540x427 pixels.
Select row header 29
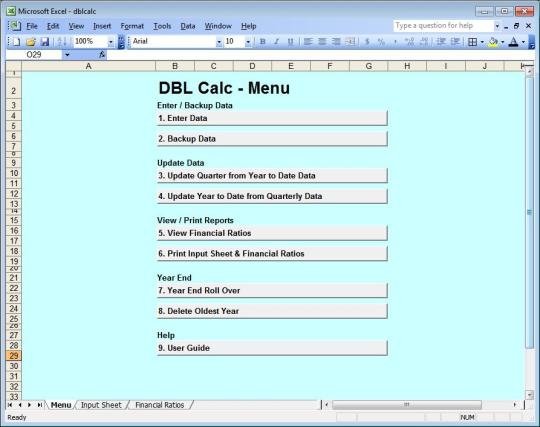14,356
